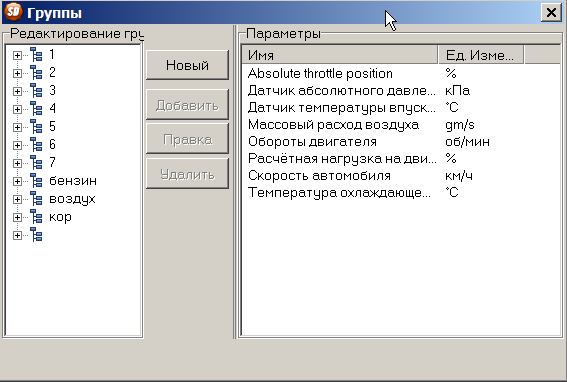567x382 pixels.
Task: Expand the tree node for group 4
Action: [17, 109]
